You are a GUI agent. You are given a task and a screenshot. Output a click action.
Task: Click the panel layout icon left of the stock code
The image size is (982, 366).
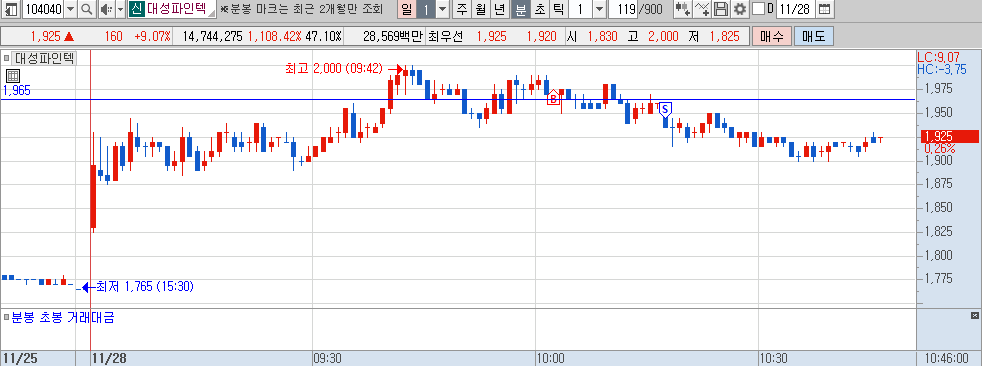click(x=11, y=9)
